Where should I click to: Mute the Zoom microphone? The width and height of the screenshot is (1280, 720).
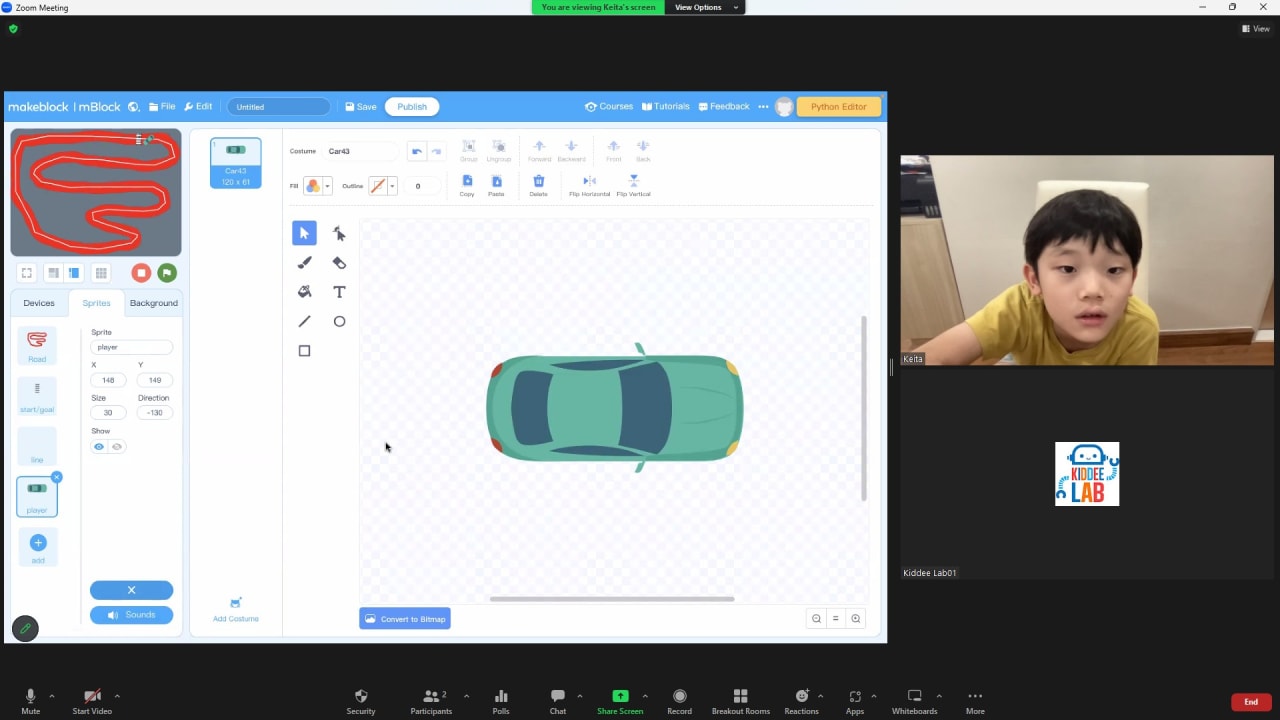click(x=30, y=701)
